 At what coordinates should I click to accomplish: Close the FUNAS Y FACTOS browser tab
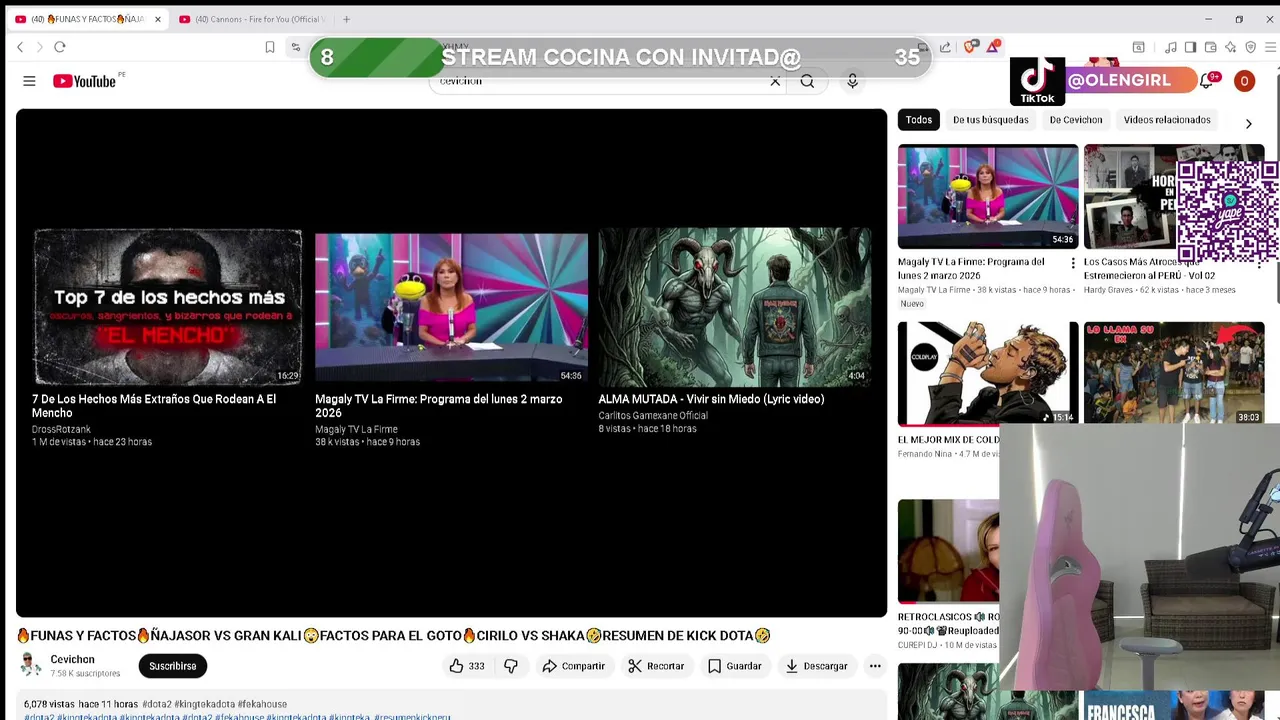tap(157, 19)
